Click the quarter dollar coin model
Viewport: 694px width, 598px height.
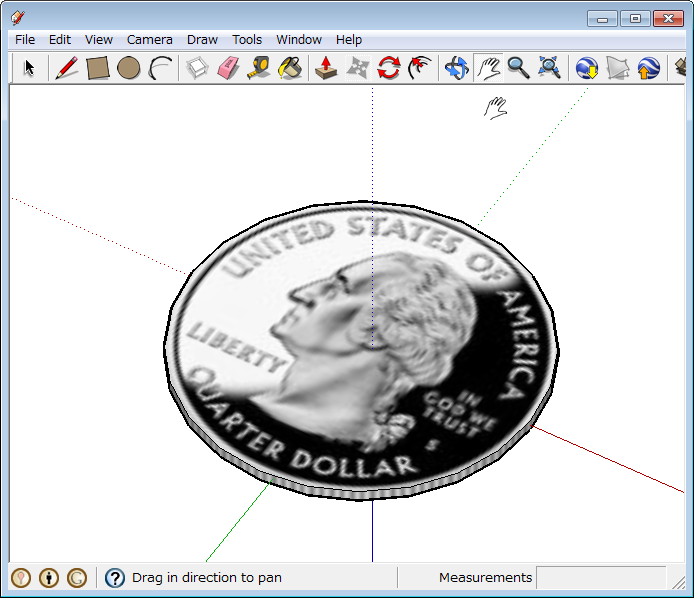point(362,351)
